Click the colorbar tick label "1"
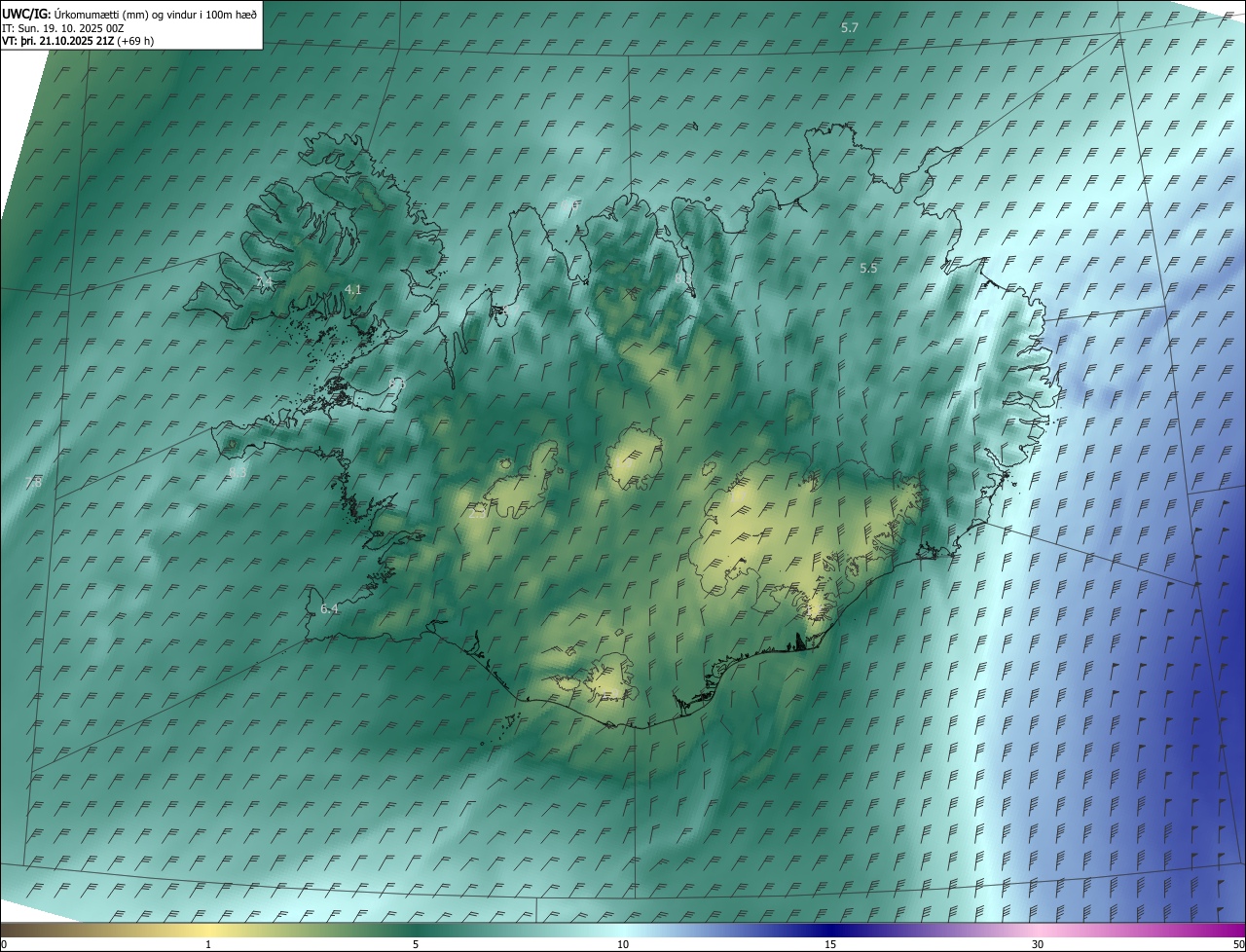The width and height of the screenshot is (1246, 952). 208,944
